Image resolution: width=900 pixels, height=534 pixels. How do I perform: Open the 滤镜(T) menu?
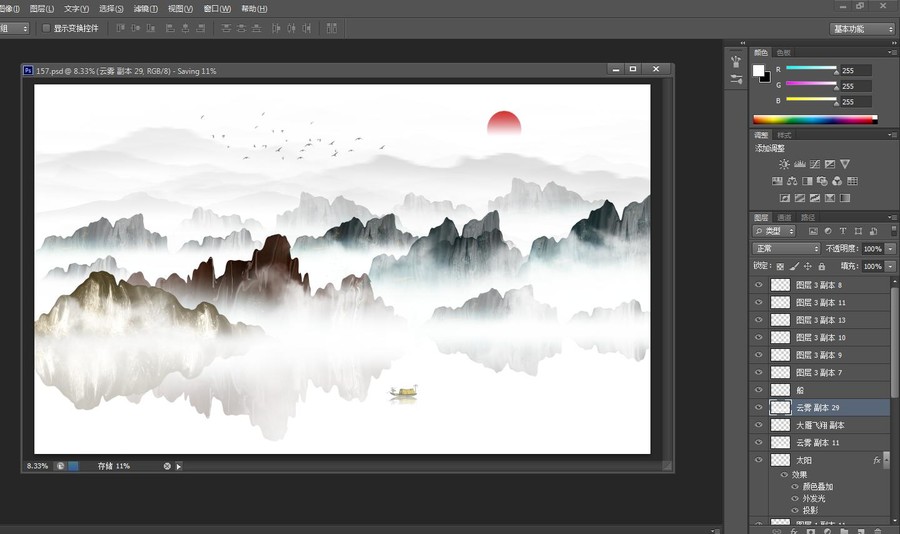click(x=145, y=9)
